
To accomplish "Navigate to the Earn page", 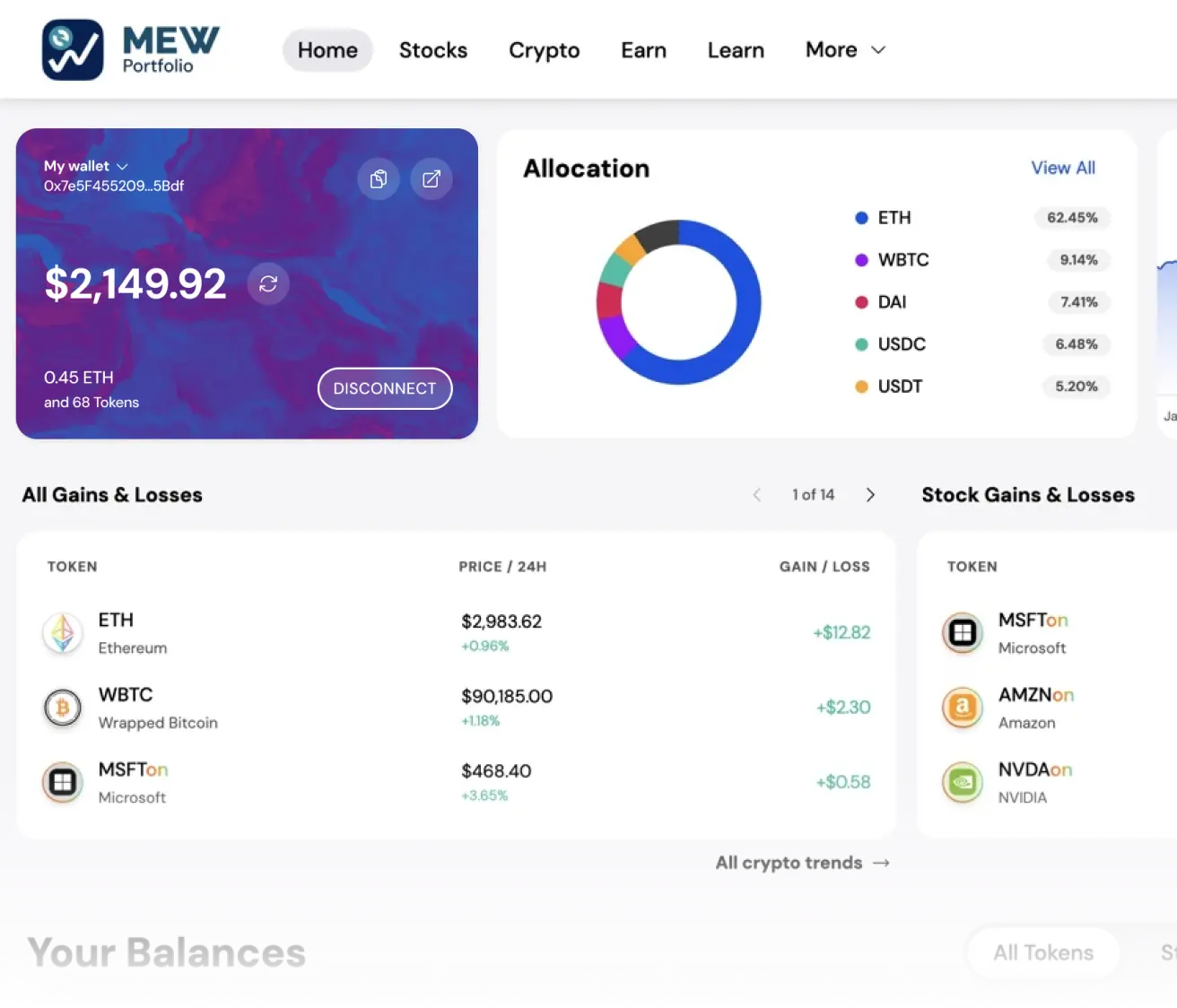I will click(x=643, y=50).
